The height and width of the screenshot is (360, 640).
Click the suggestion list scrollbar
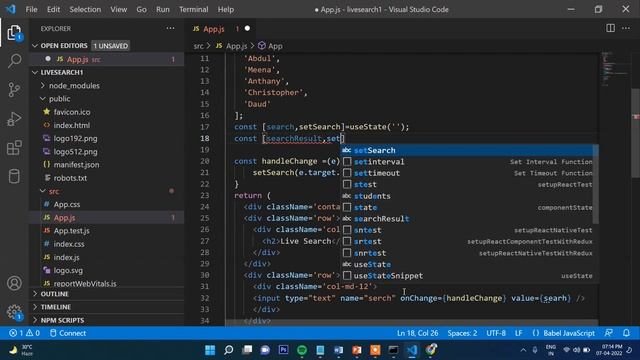596,184
